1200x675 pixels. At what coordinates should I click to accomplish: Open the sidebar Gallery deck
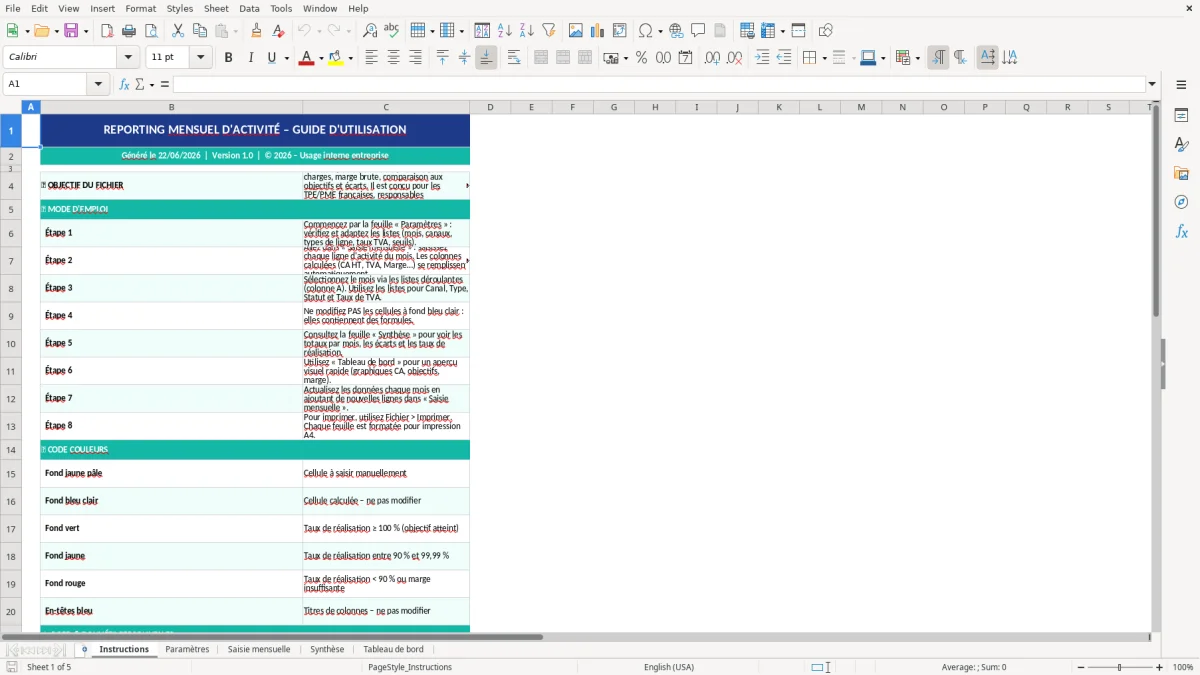pos(1181,174)
